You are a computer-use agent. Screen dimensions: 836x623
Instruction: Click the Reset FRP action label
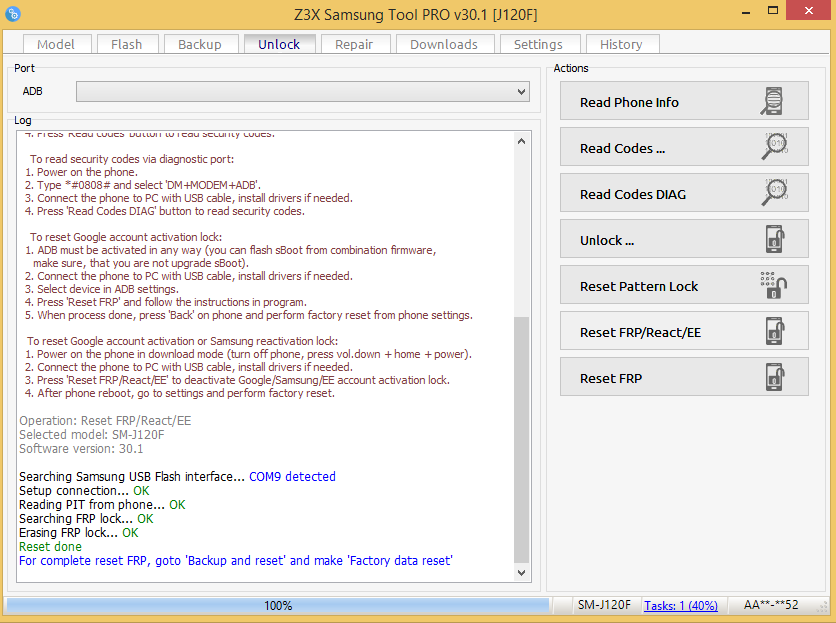tap(611, 379)
